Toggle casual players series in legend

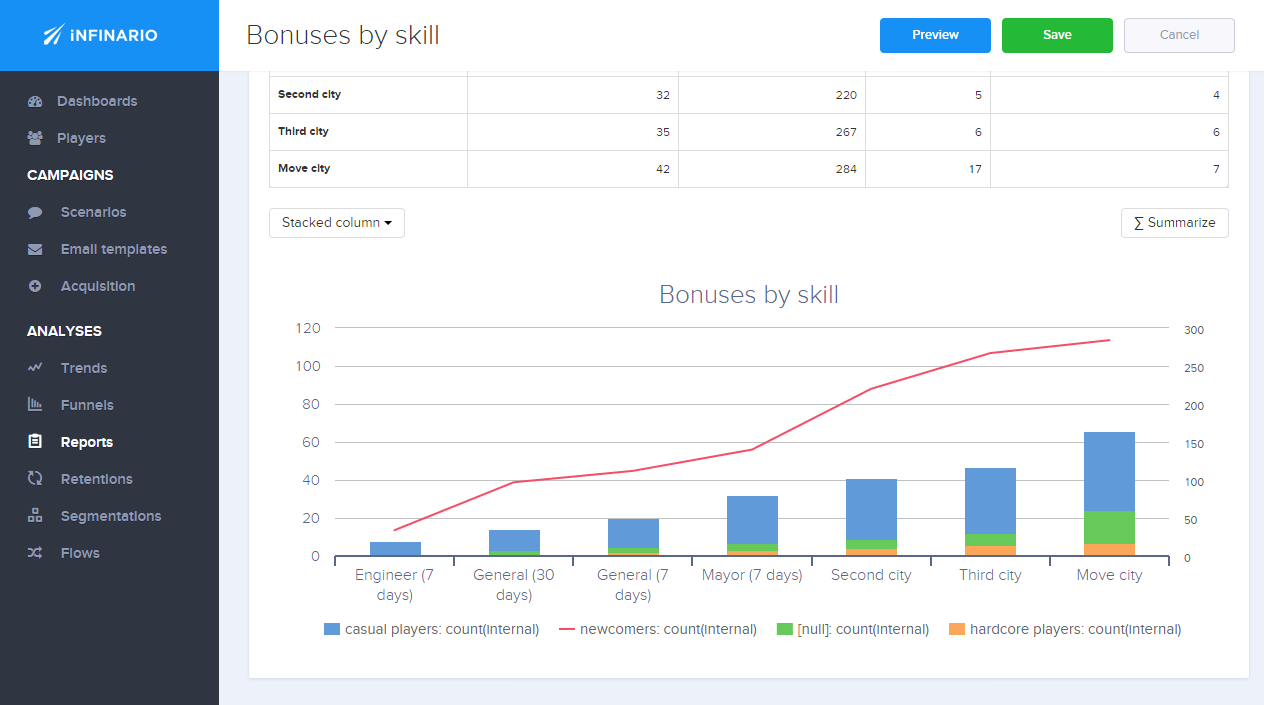pos(441,629)
